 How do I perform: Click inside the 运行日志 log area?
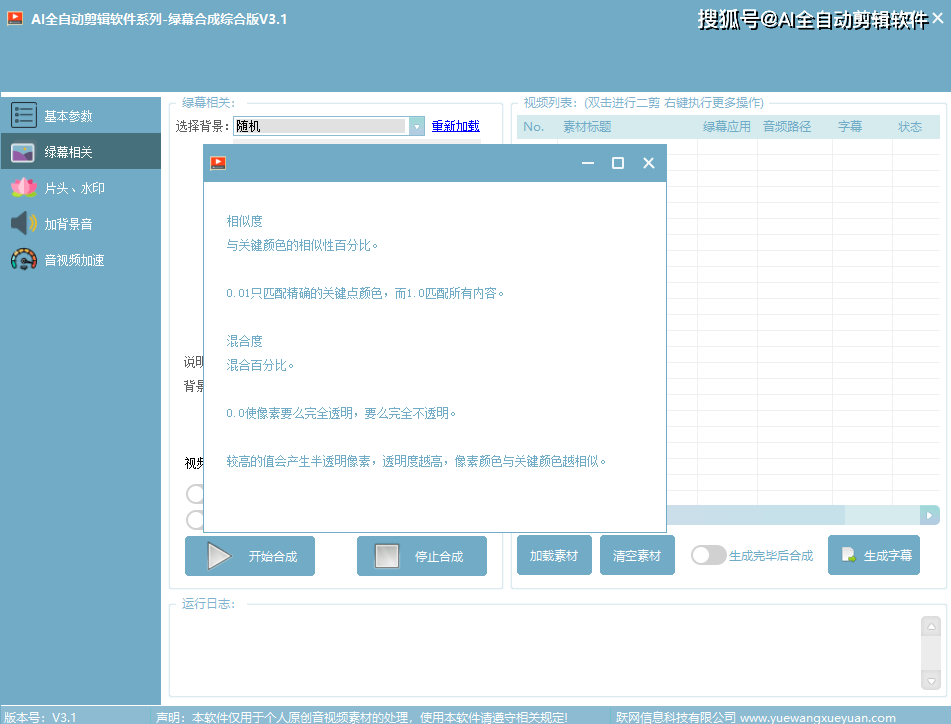pos(545,654)
